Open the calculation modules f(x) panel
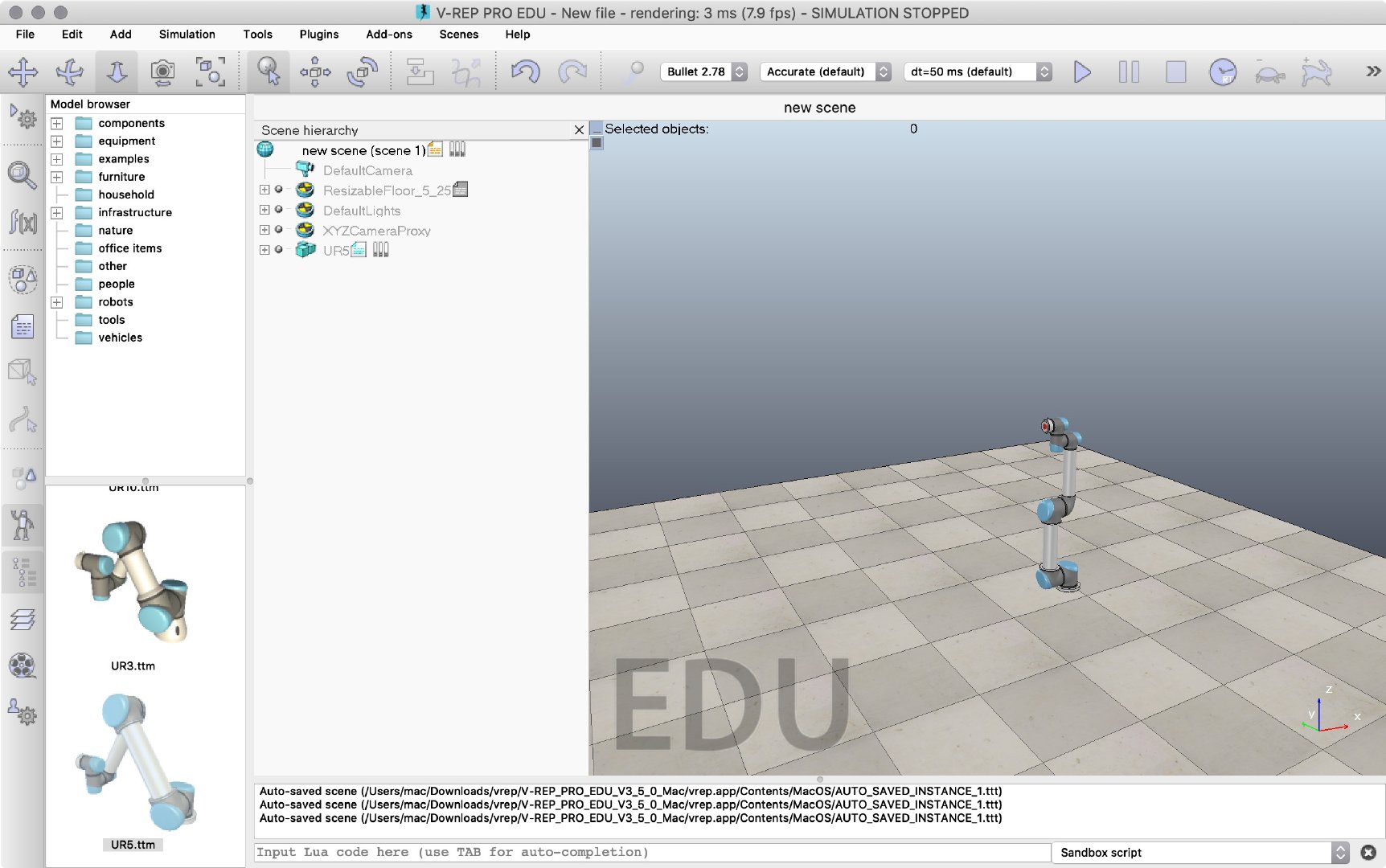The image size is (1386, 868). click(x=23, y=224)
